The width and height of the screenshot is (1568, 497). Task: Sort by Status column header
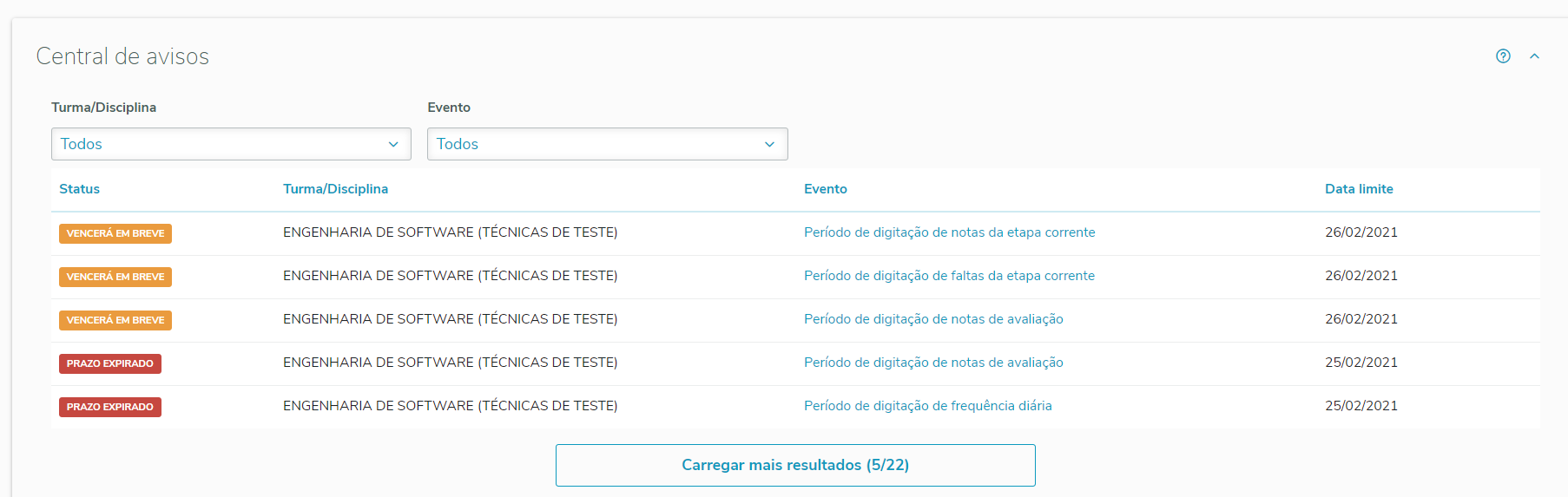point(79,189)
